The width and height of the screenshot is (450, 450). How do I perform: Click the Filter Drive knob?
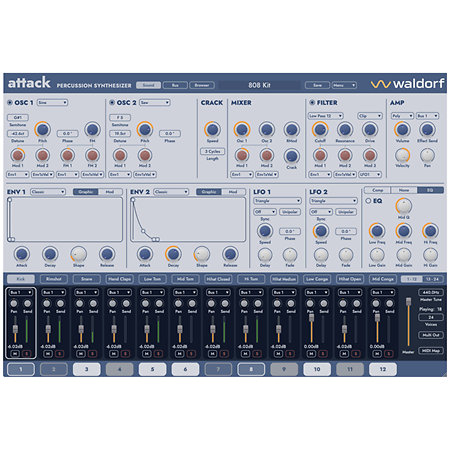click(370, 129)
